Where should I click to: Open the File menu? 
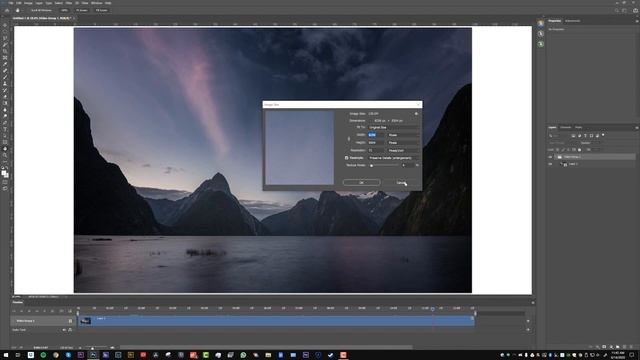(x=11, y=3)
